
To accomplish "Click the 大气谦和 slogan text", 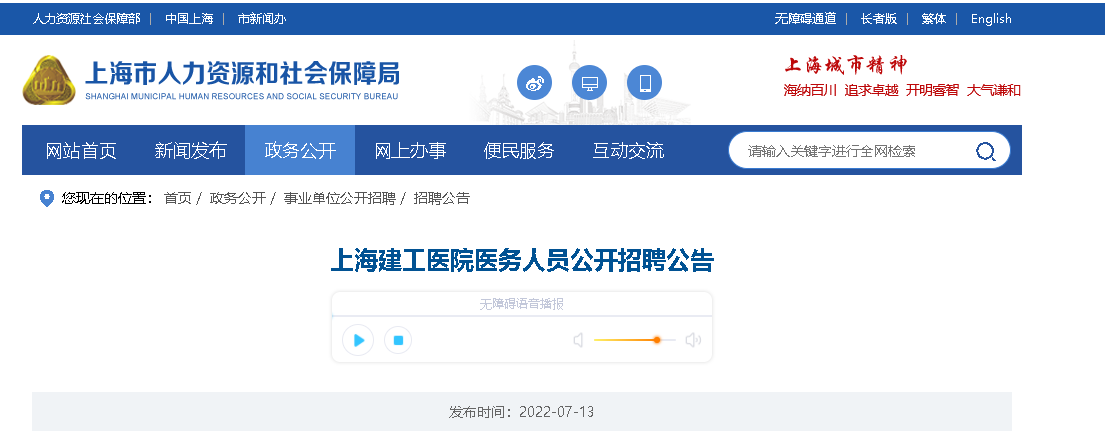I will click(x=994, y=90).
